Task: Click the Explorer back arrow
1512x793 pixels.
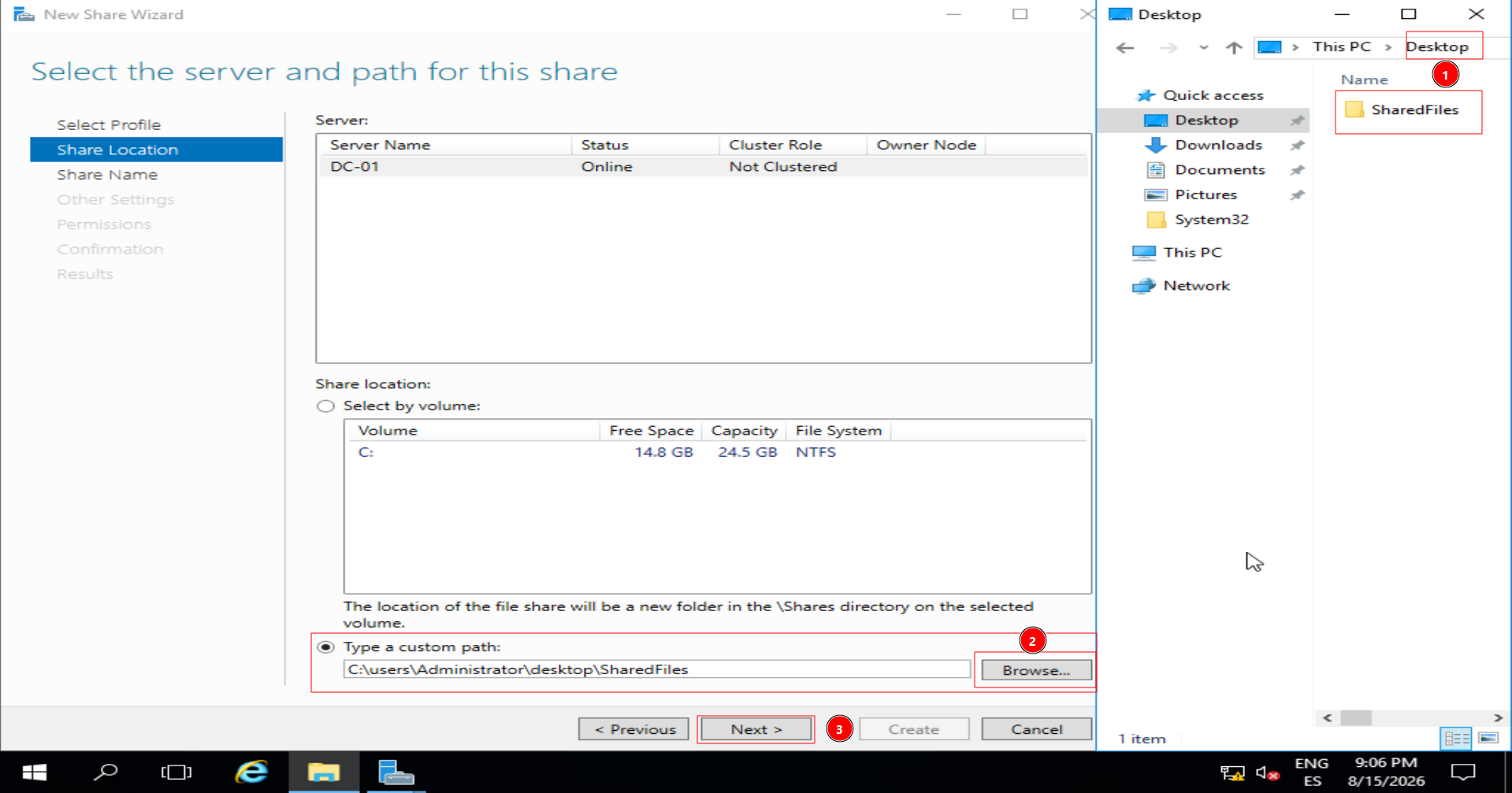Action: point(1125,47)
